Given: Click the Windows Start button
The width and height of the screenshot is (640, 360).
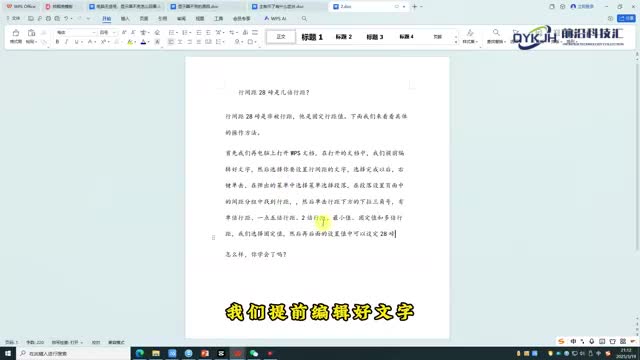Looking at the screenshot, I should [x=8, y=353].
